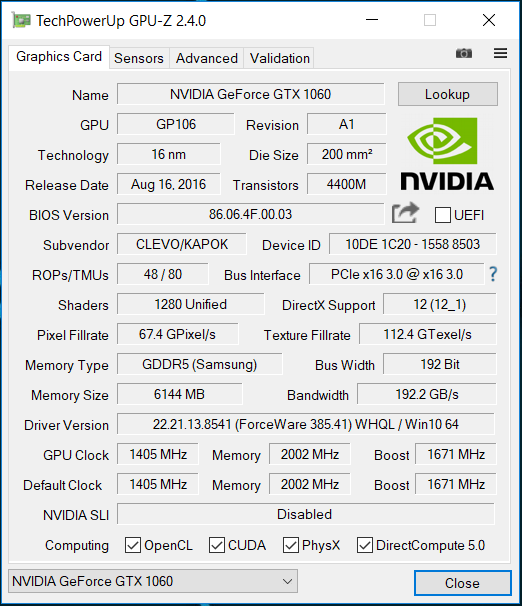
Task: Toggle the CUDA checkbox
Action: [216, 545]
